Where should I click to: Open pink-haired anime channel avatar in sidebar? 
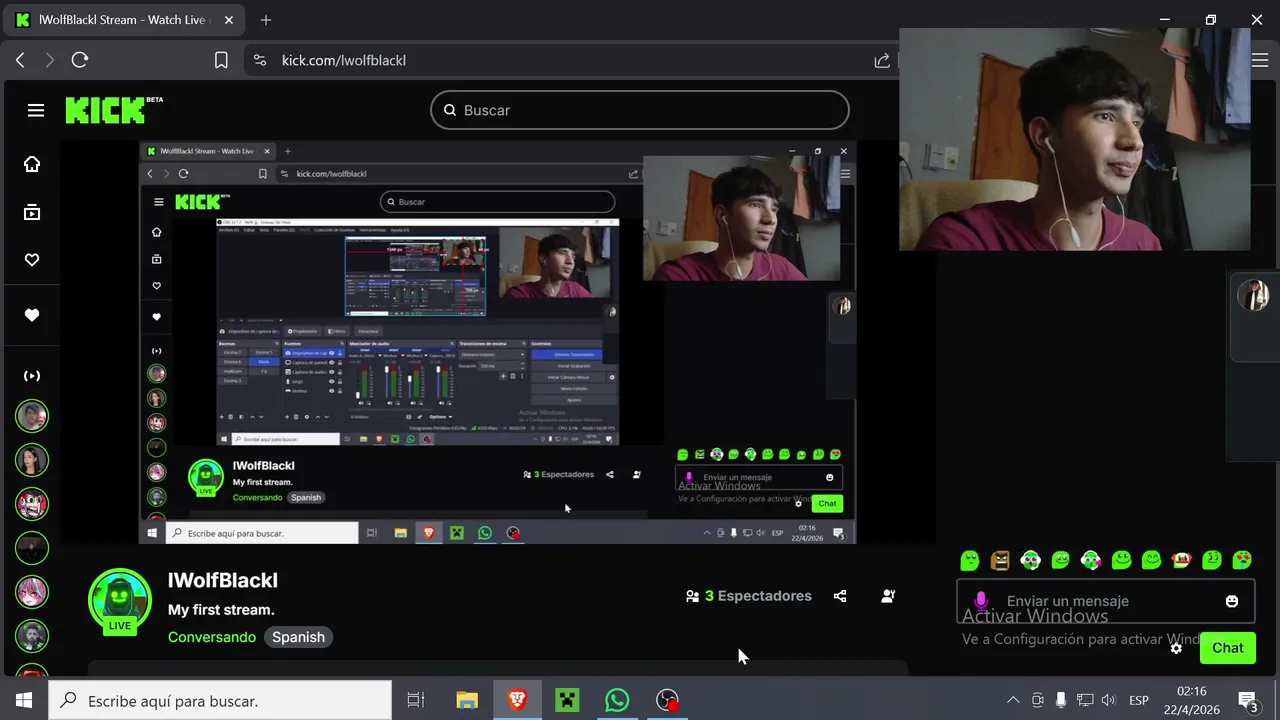point(32,592)
